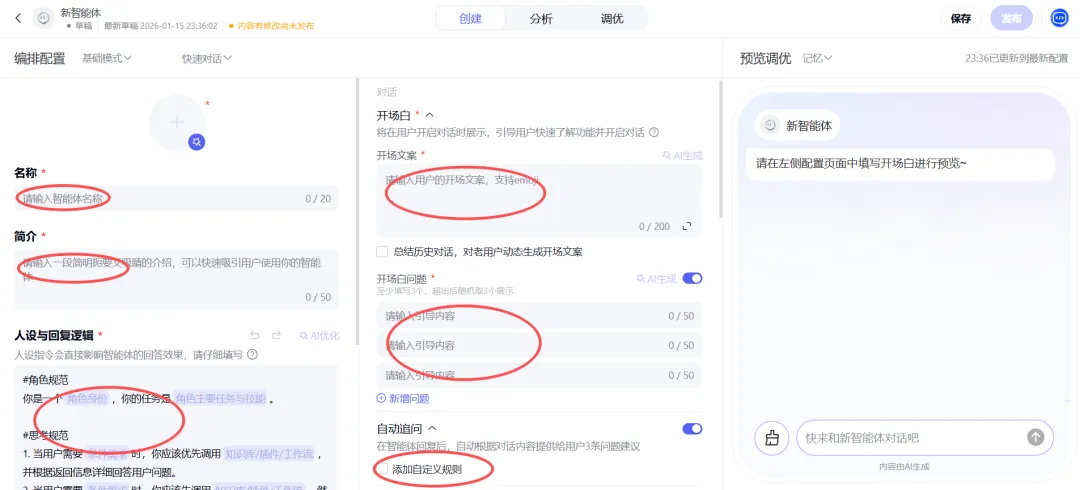Click the redo arrow in 人设与回复逻辑
This screenshot has height=490, width=1080.
click(277, 335)
